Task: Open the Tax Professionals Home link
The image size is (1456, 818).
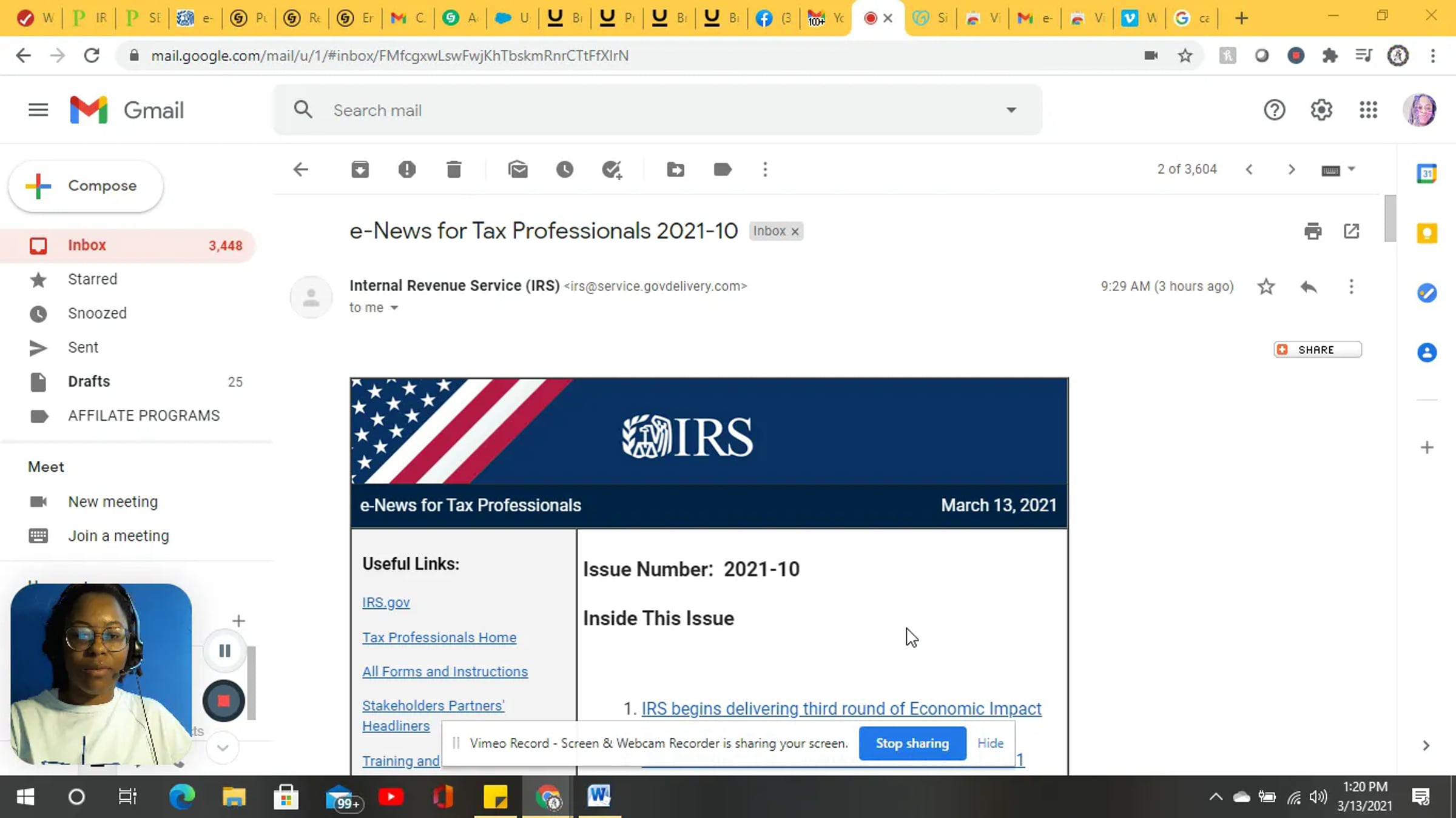Action: [439, 637]
